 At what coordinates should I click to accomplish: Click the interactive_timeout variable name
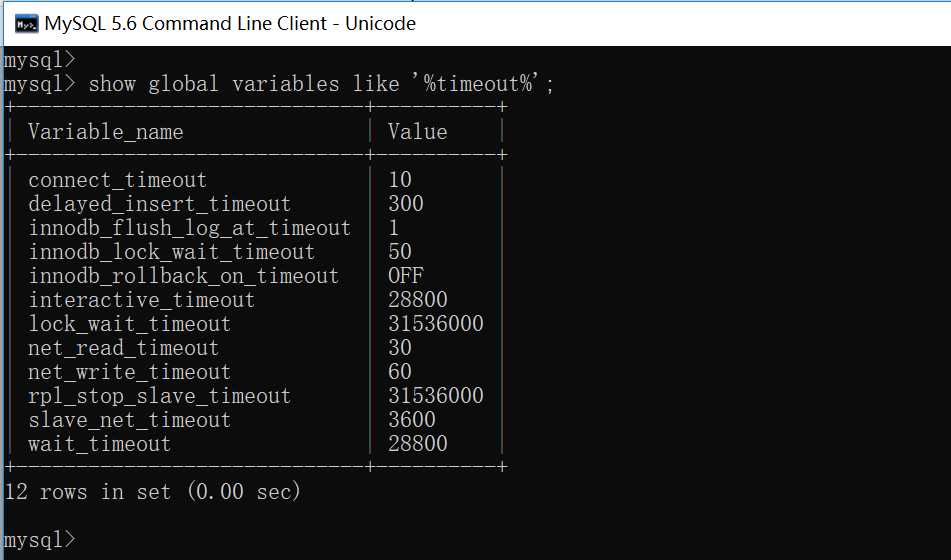141,300
